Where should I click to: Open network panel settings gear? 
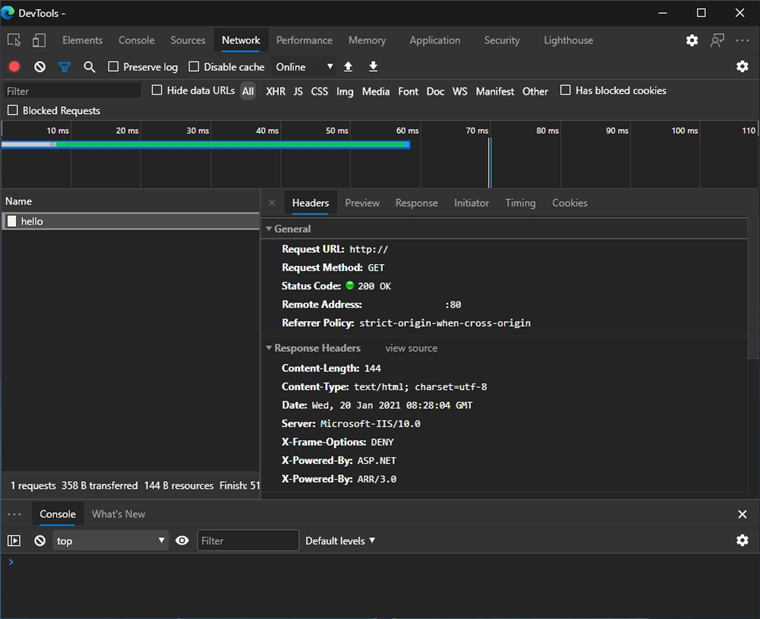click(742, 66)
